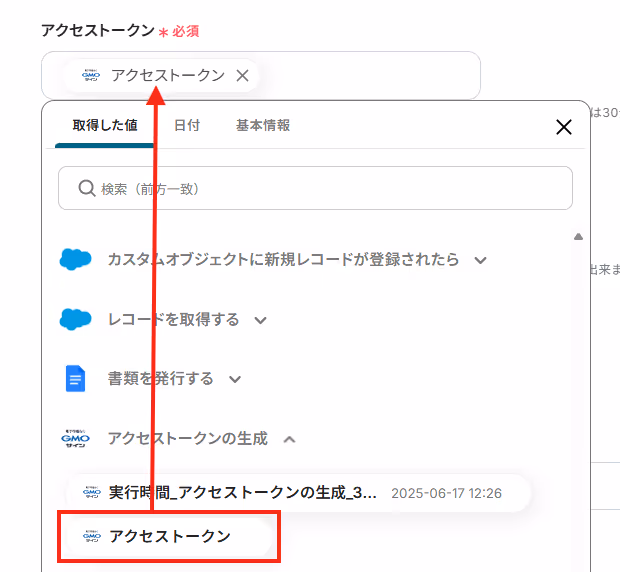Select the 書類を発行する row label
The height and width of the screenshot is (572, 620).
click(161, 379)
